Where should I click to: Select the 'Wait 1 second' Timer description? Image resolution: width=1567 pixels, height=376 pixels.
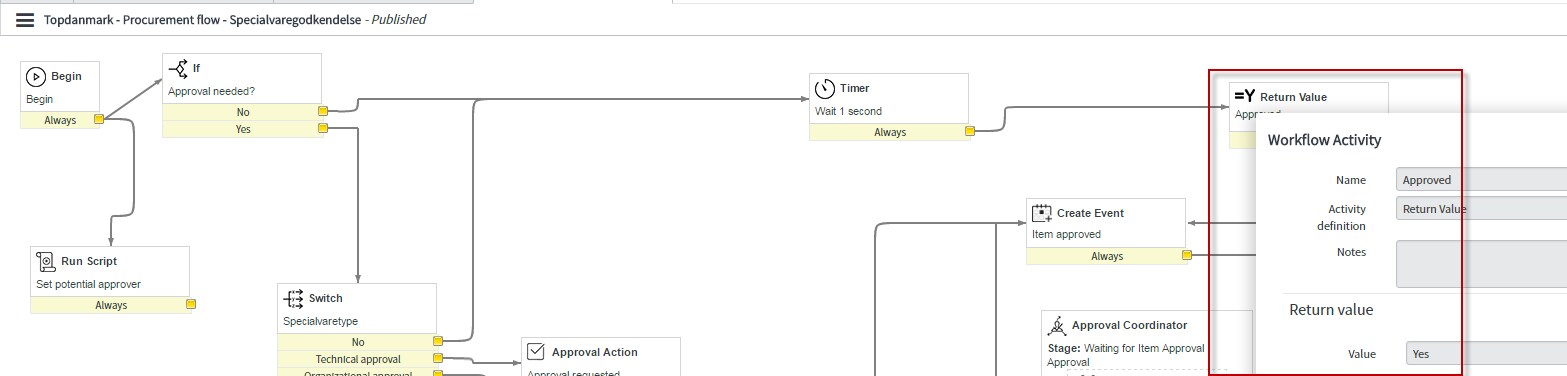(x=848, y=111)
